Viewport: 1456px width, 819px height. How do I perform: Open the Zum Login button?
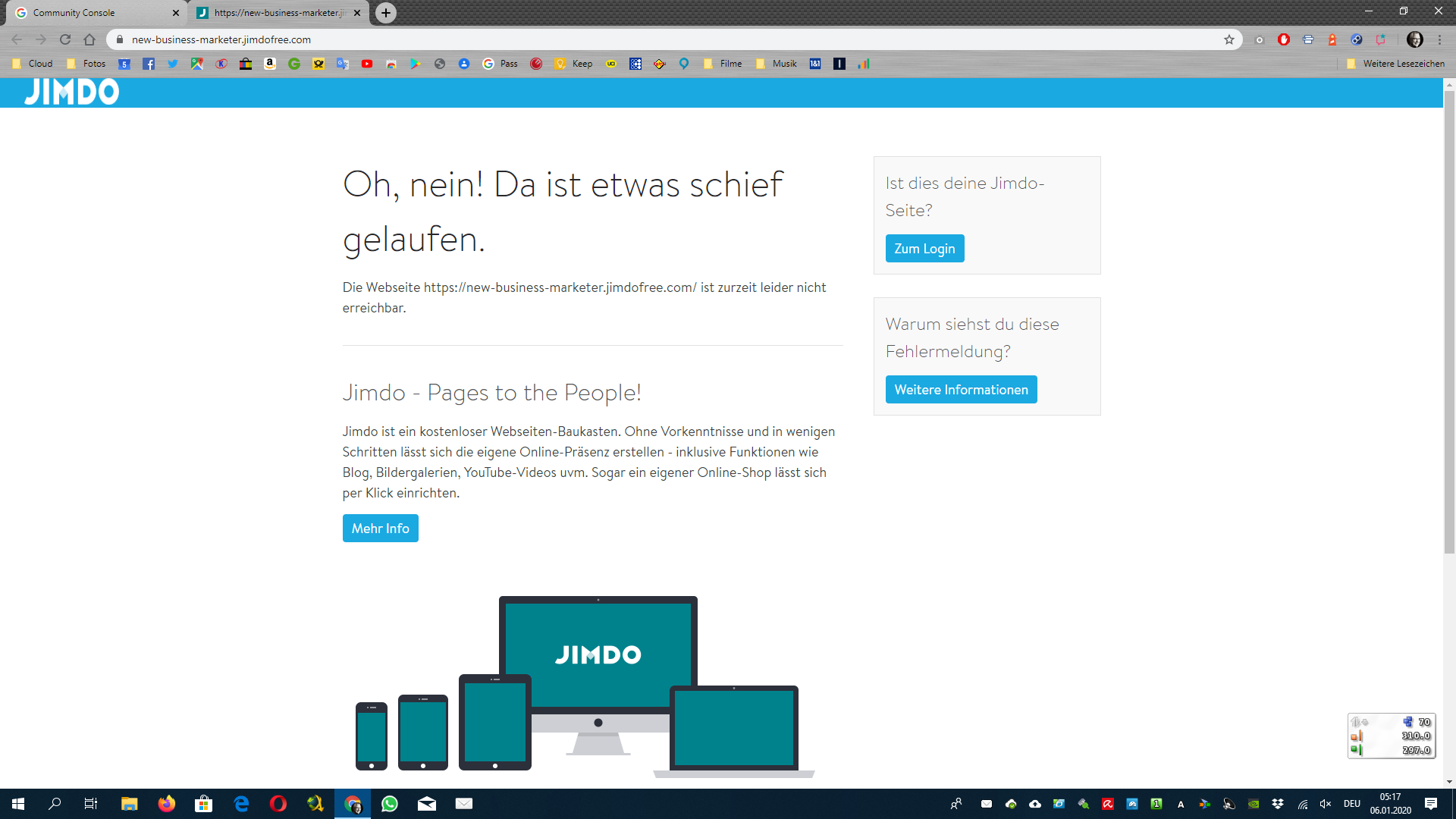(x=924, y=249)
